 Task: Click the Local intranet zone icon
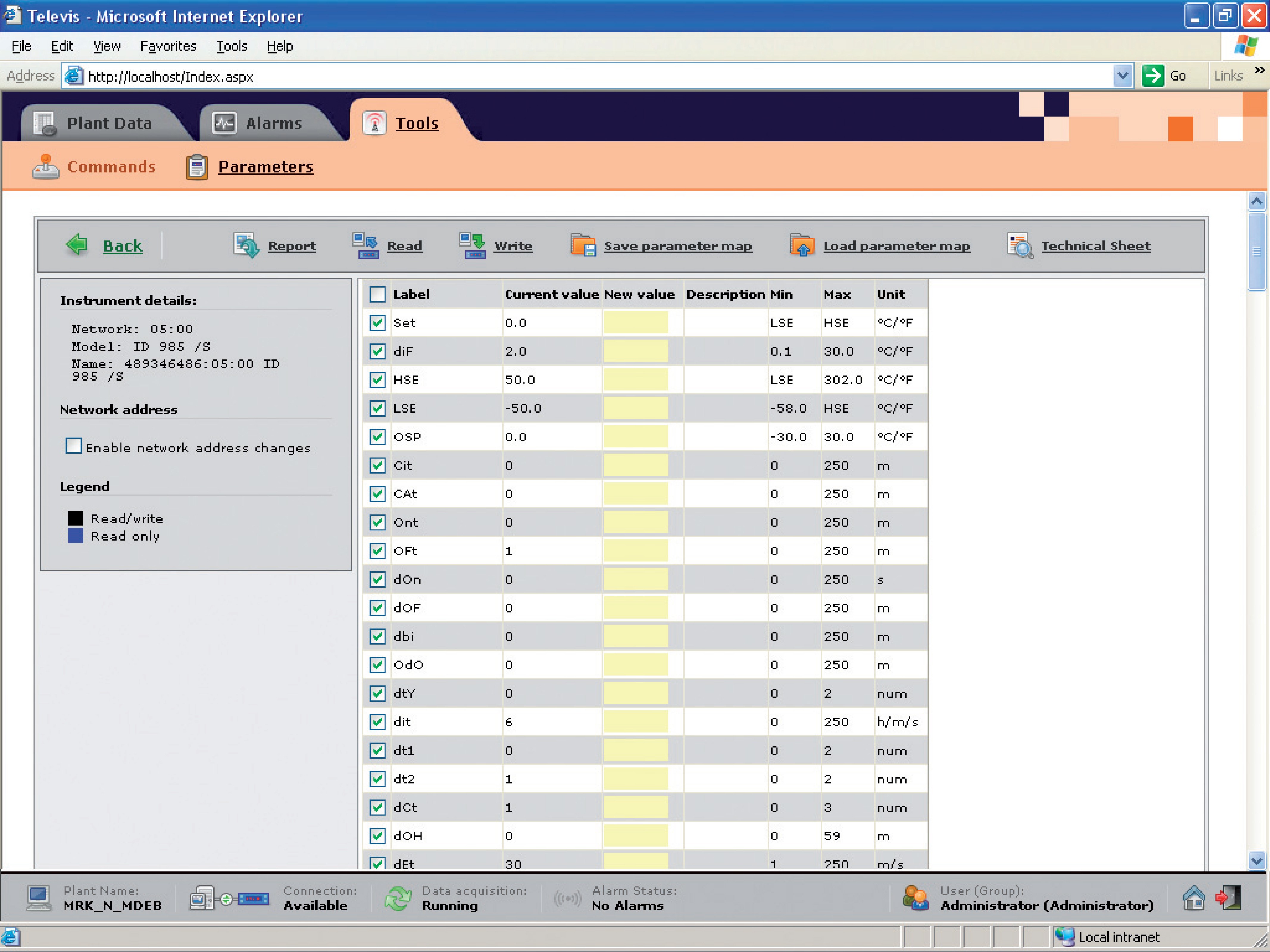1065,937
